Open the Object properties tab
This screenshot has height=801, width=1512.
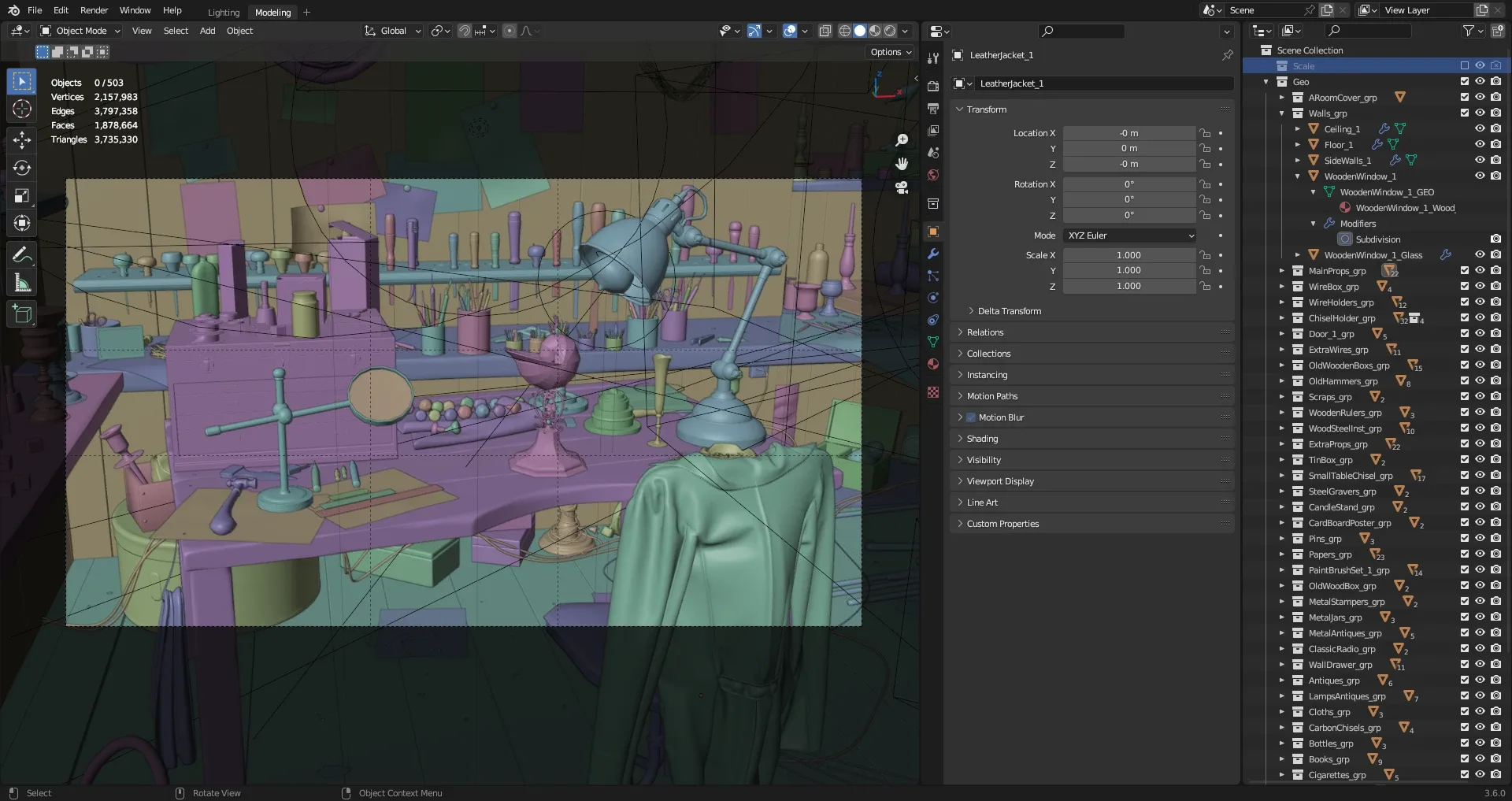tap(933, 232)
